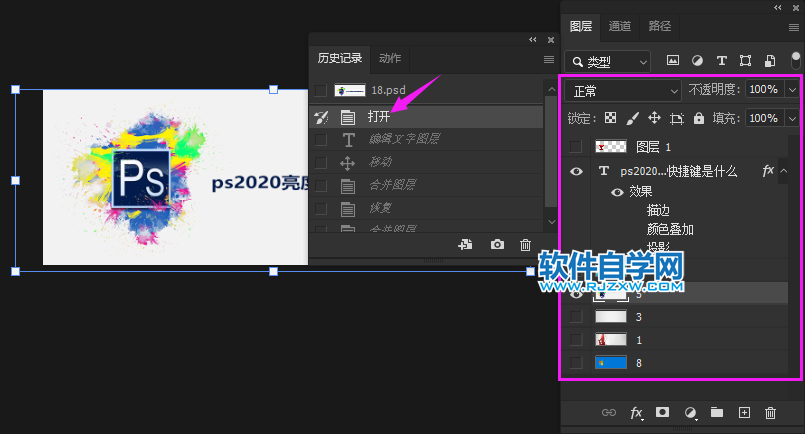Viewport: 805px width, 434px height.
Task: Lock all padlock icon
Action: coord(699,118)
